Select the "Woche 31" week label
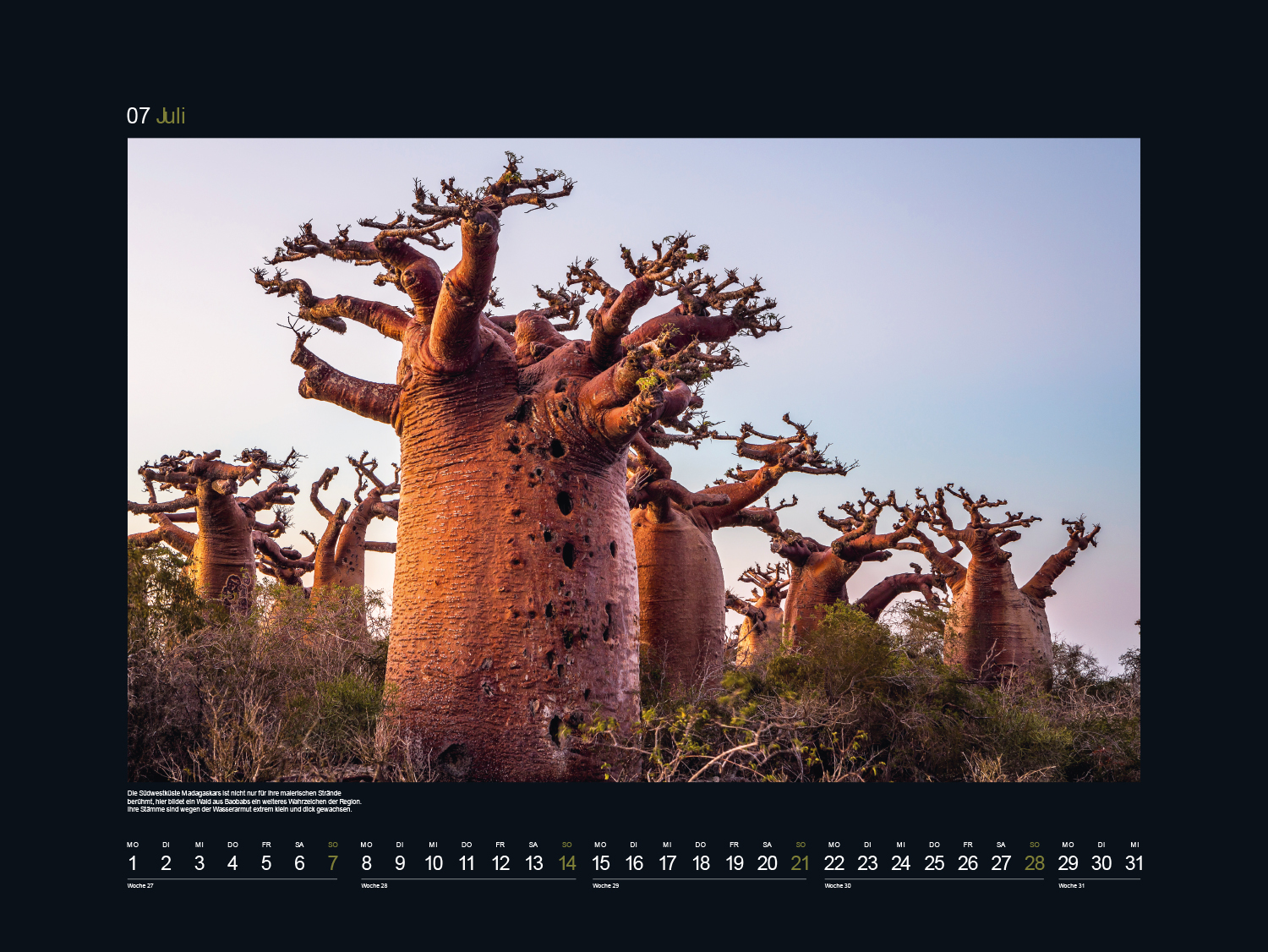Viewport: 1268px width, 952px height. coord(1071,886)
